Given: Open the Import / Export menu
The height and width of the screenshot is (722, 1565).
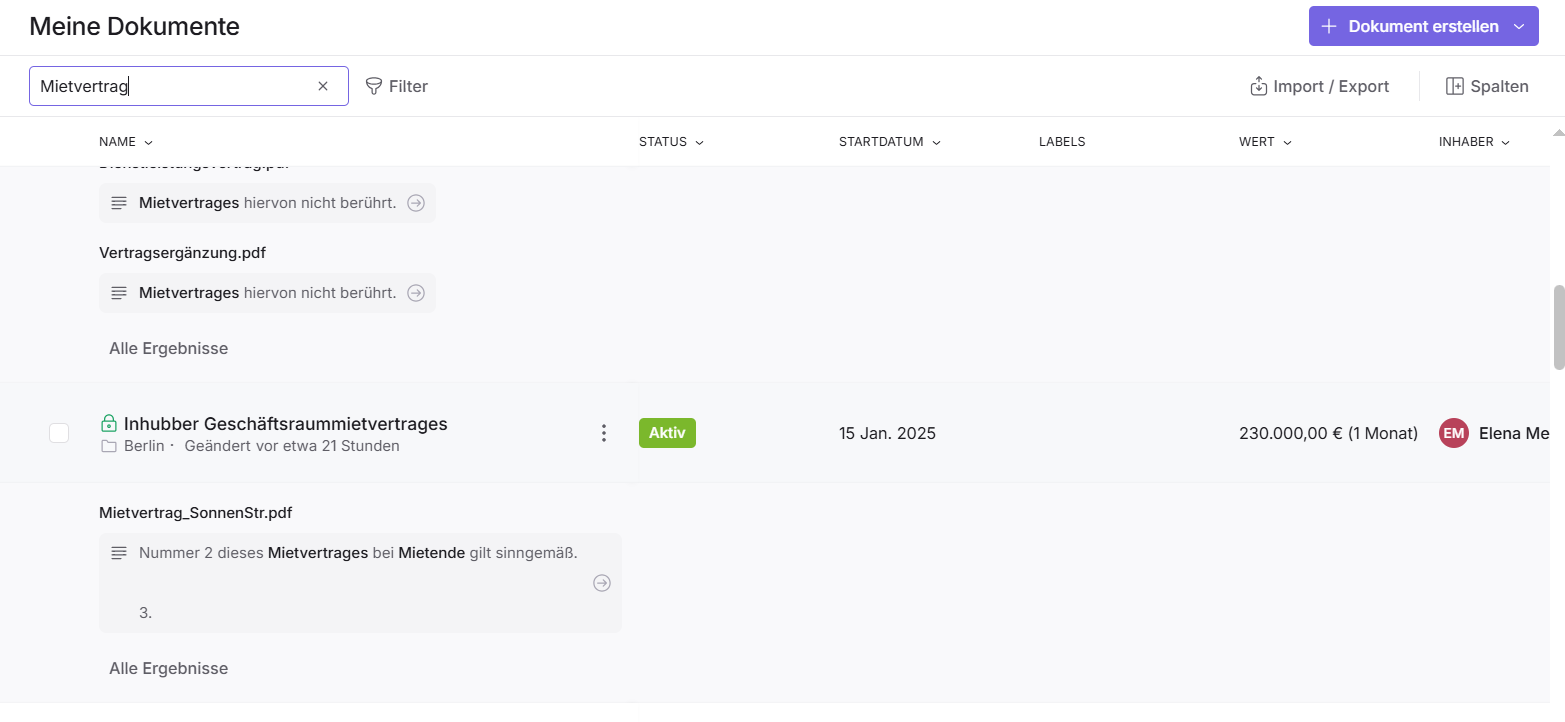Looking at the screenshot, I should [x=1319, y=86].
